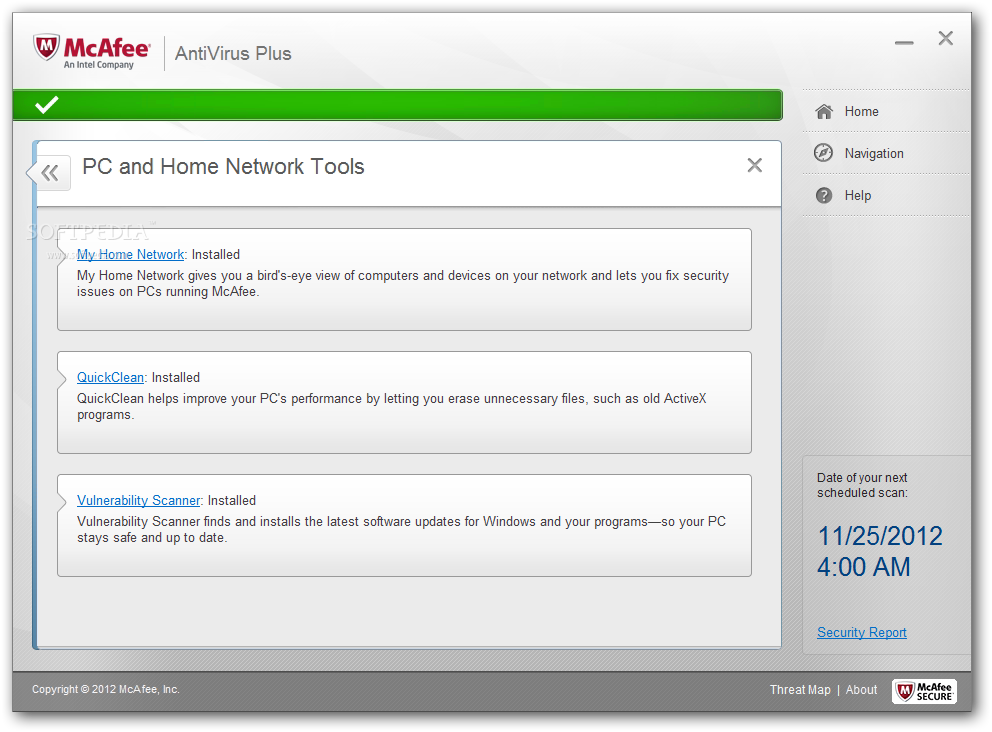The image size is (992, 732).
Task: Open the About link in the footer
Action: (861, 690)
